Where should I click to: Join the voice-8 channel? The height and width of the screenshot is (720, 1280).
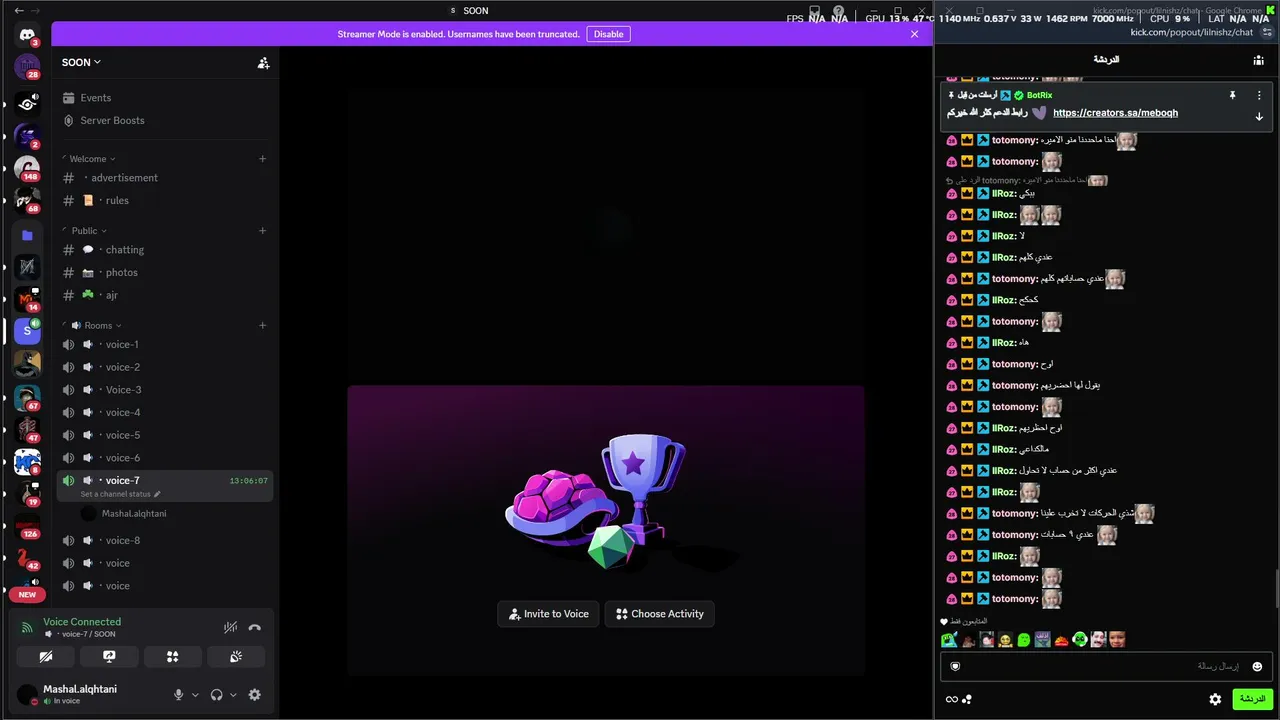click(x=165, y=541)
